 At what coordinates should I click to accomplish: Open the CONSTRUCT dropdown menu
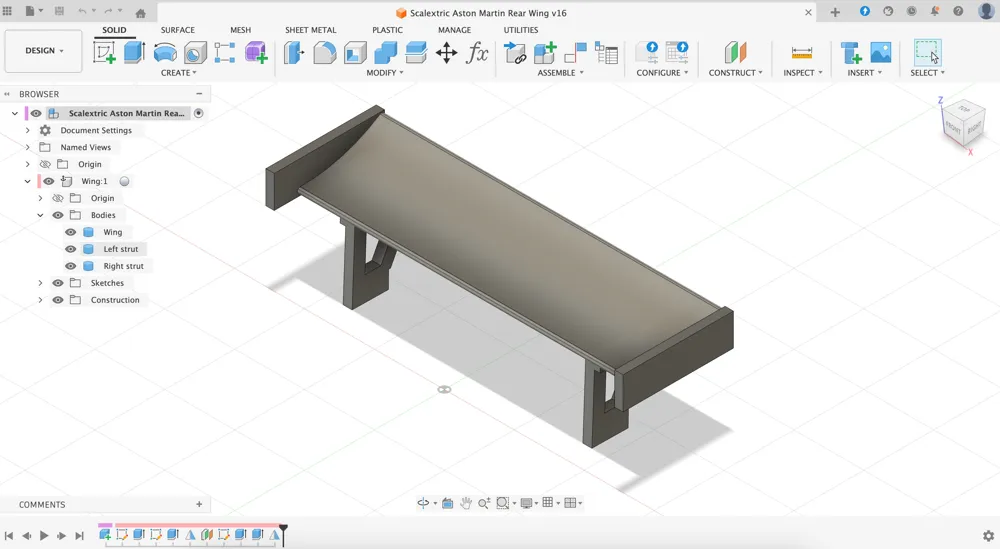735,73
